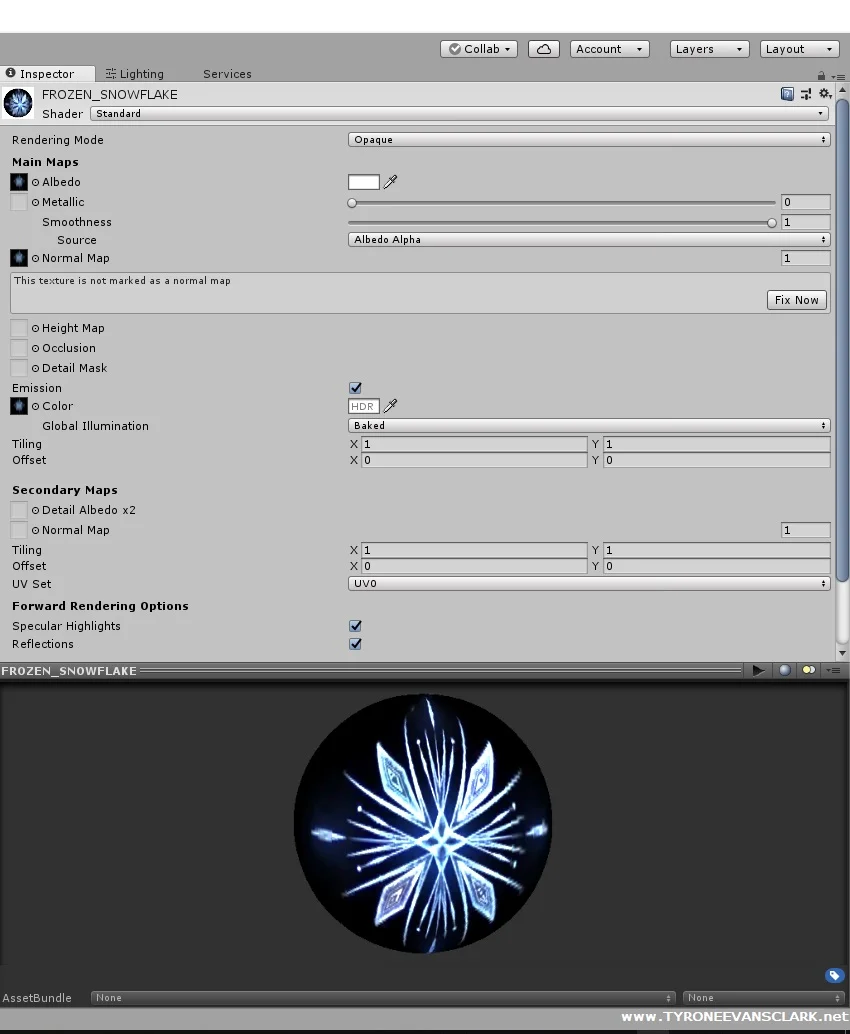
Task: Open the Inspector settings gear icon
Action: 824,93
